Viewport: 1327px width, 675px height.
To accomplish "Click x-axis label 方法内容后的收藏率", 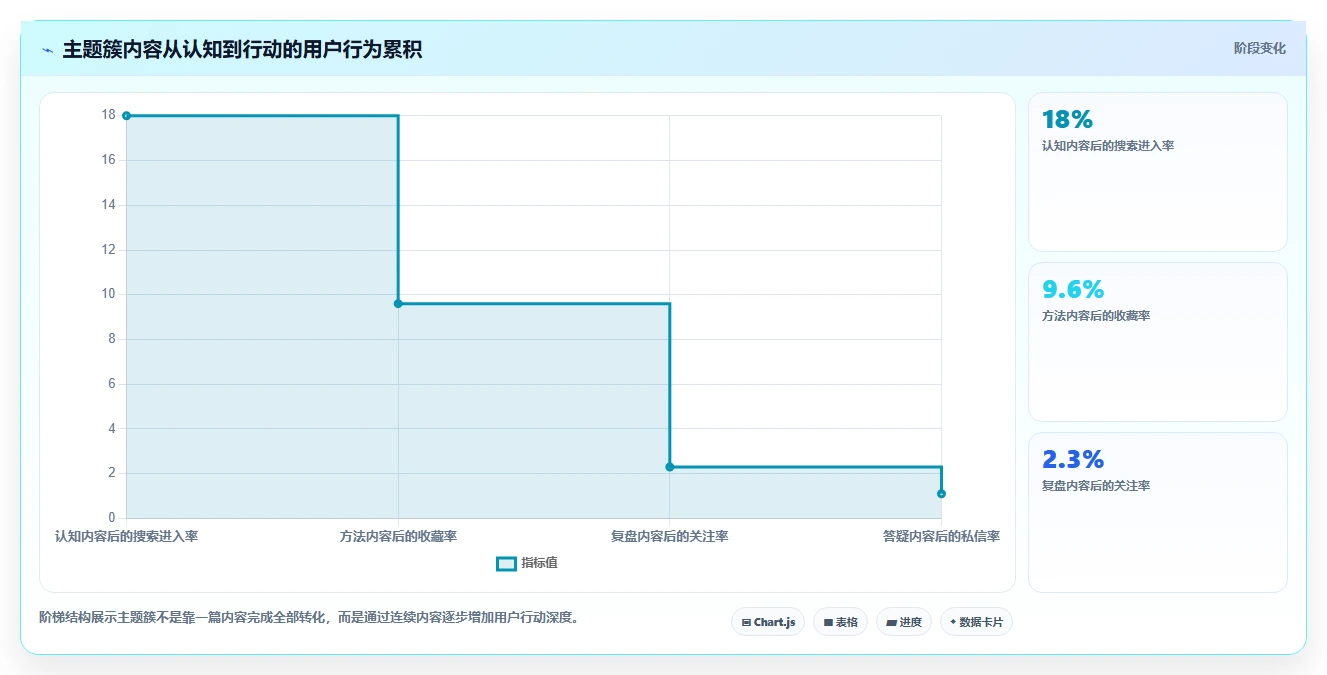I will click(398, 537).
